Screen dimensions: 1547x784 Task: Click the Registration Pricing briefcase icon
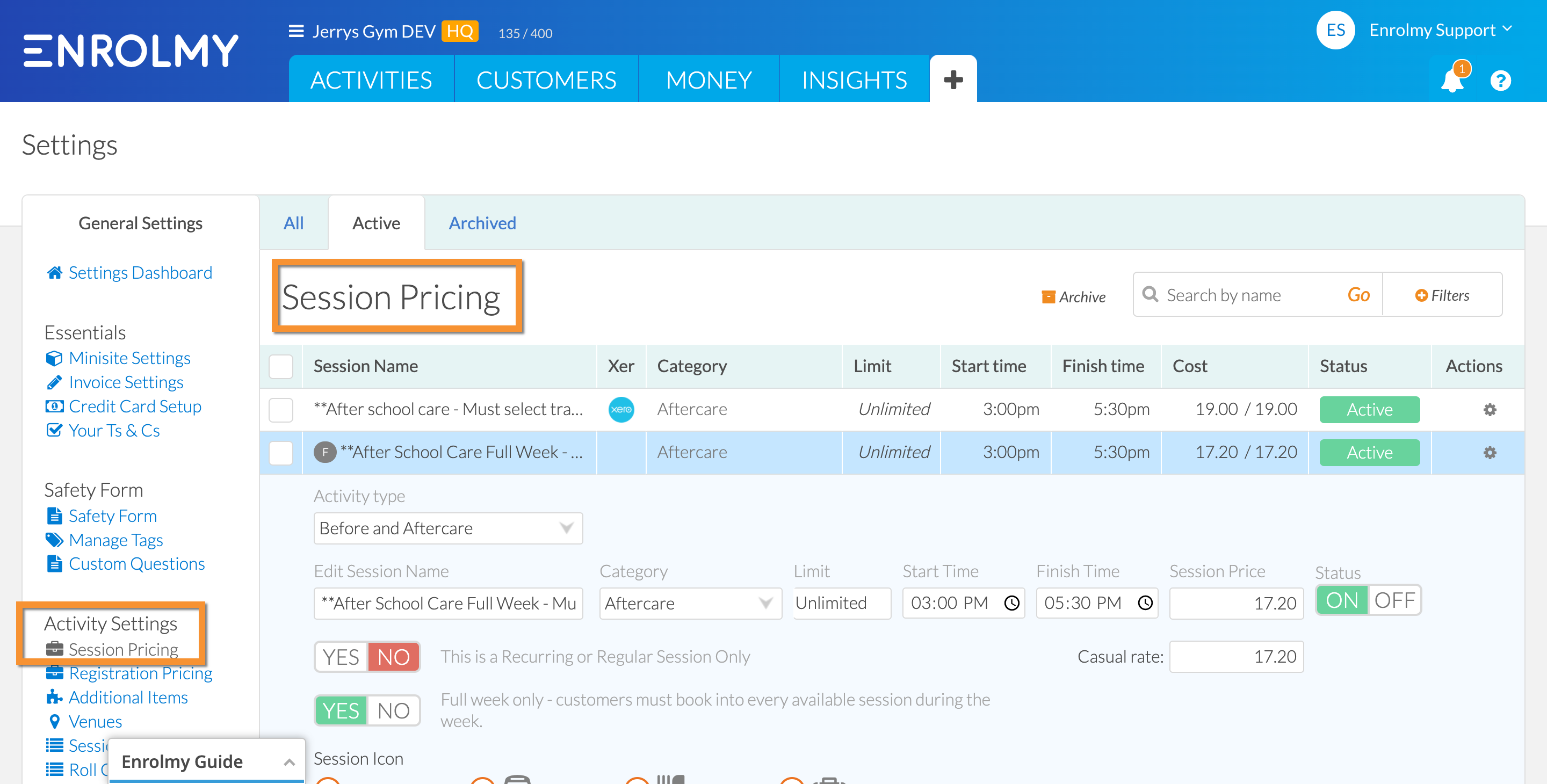coord(54,673)
